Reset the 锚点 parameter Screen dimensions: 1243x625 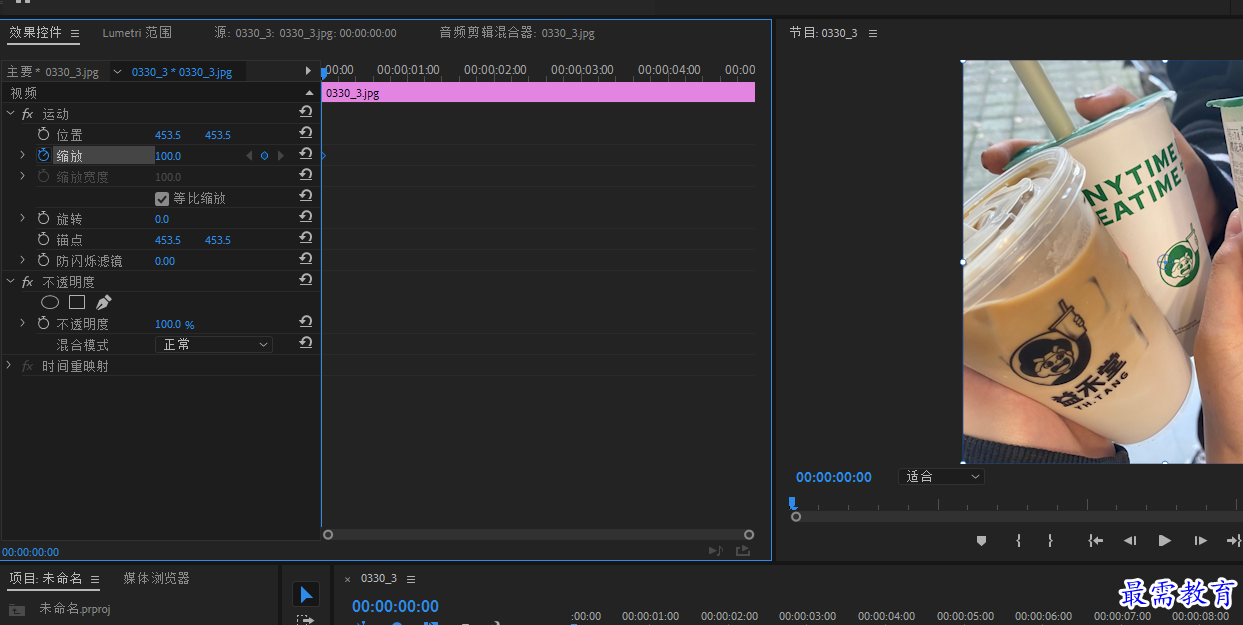306,238
